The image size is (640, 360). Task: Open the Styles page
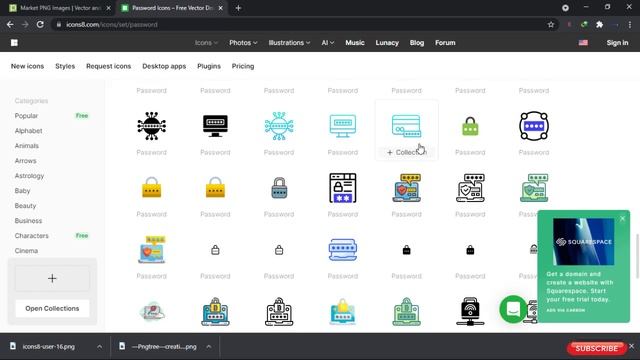pyautogui.click(x=65, y=66)
